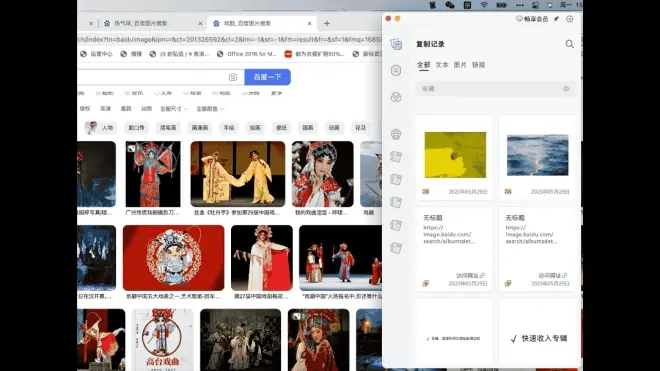The image size is (660, 371).
Task: Open the second 无标题 link card
Action: (x=537, y=249)
